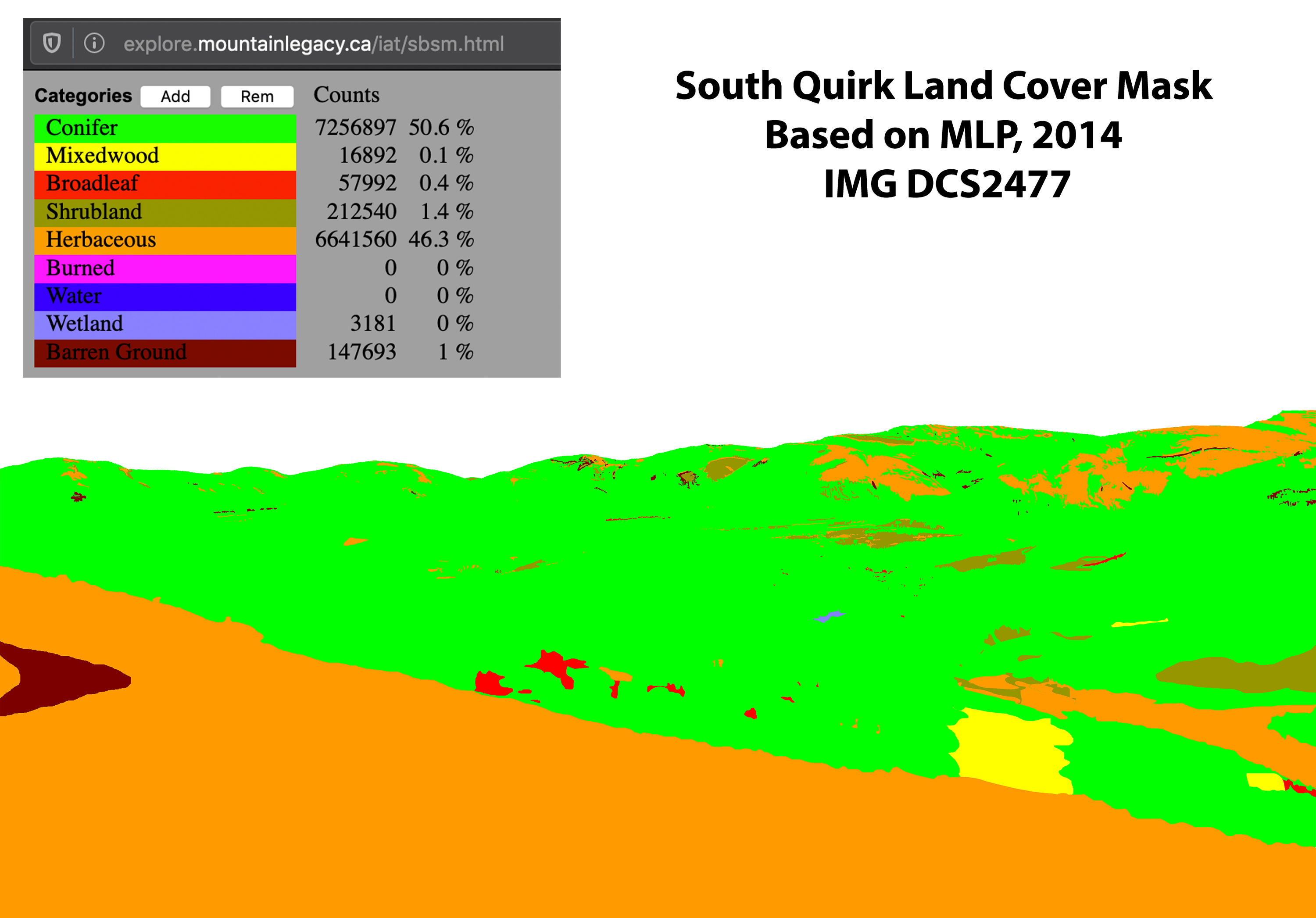Click the Conifer count value 7256897
Screen dimensions: 1316x918
pyautogui.click(x=355, y=128)
